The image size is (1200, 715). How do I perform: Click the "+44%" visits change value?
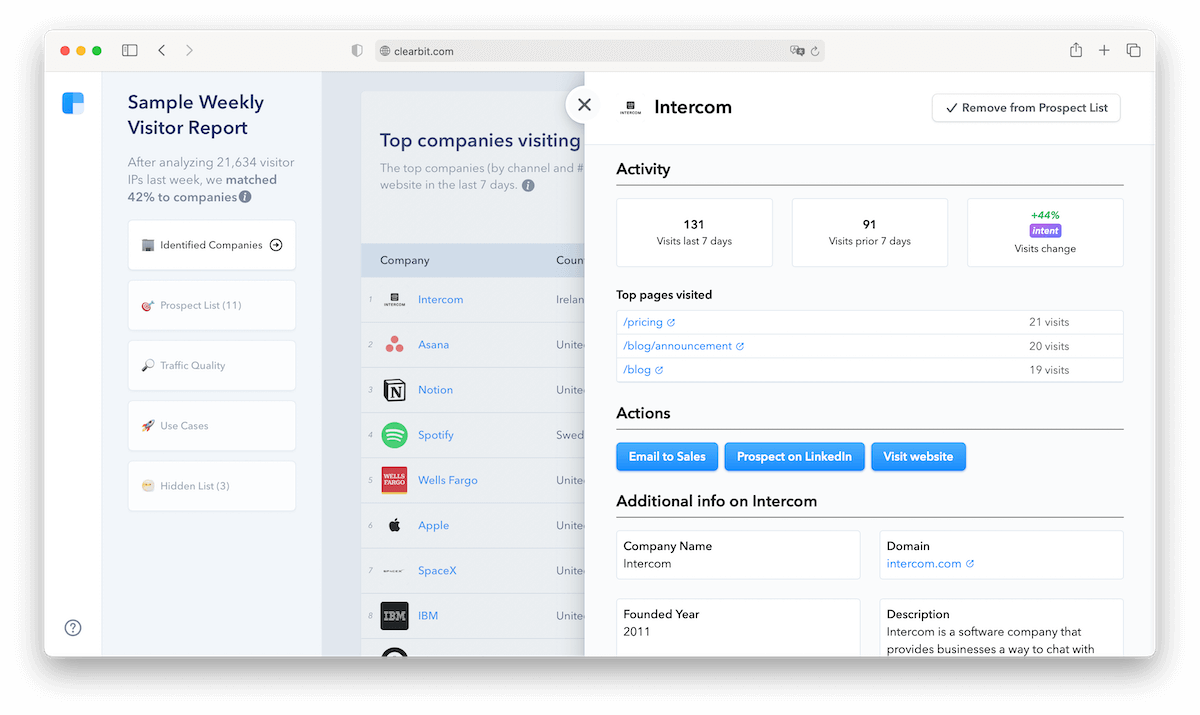(1045, 215)
